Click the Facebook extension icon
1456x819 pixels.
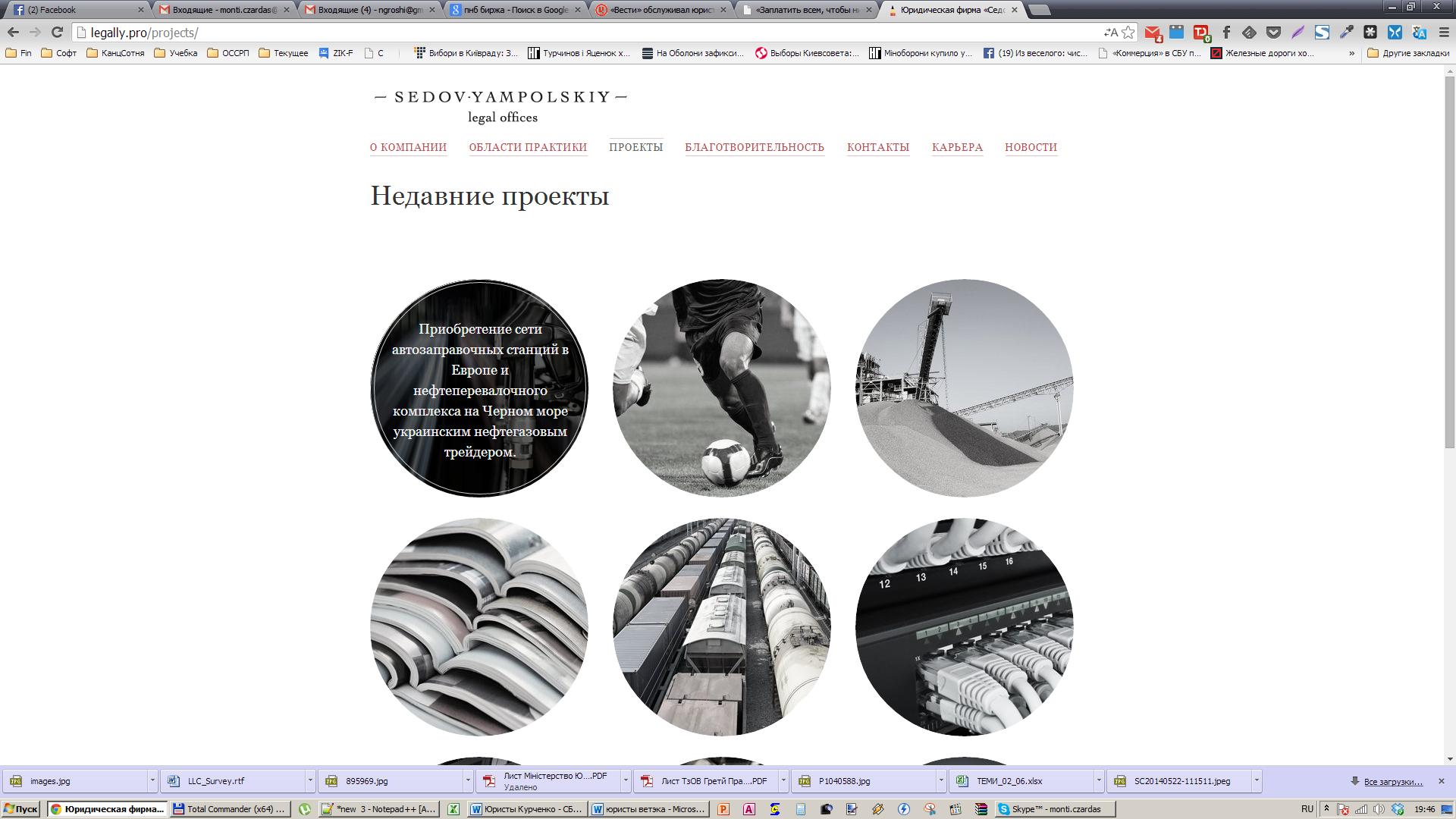pos(1226,32)
